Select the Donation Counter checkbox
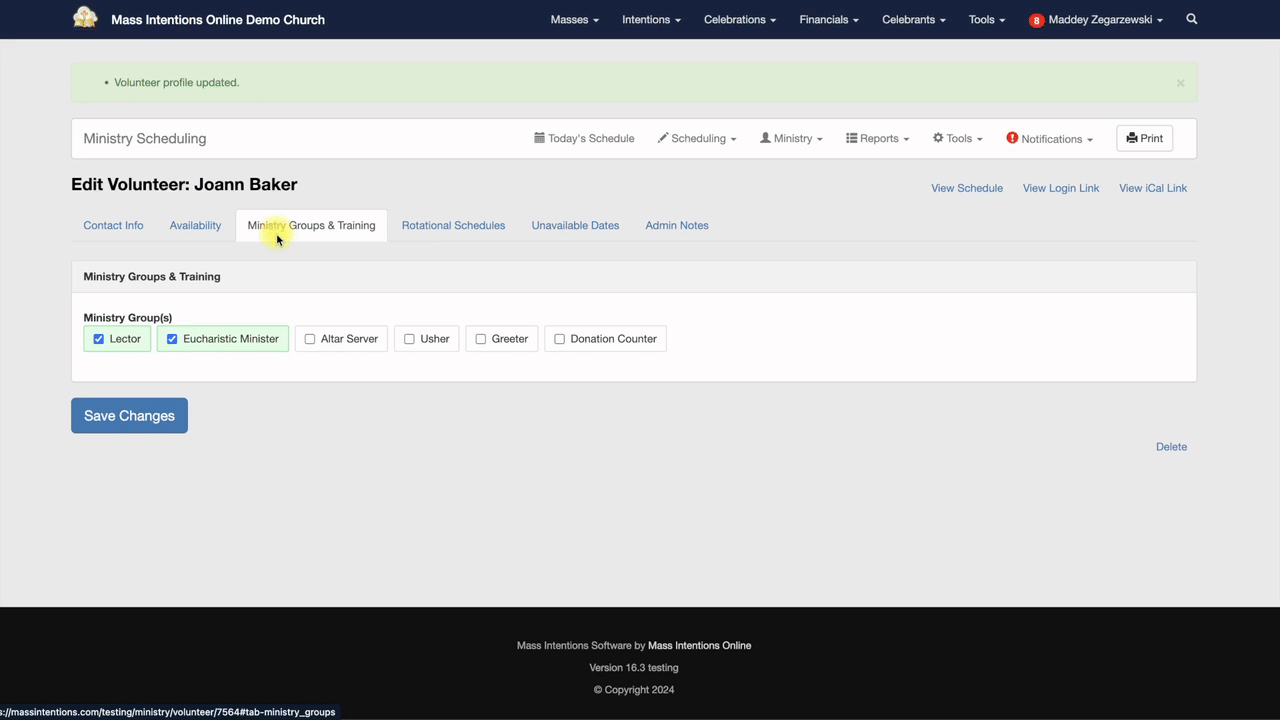Image resolution: width=1280 pixels, height=720 pixels. click(x=560, y=339)
